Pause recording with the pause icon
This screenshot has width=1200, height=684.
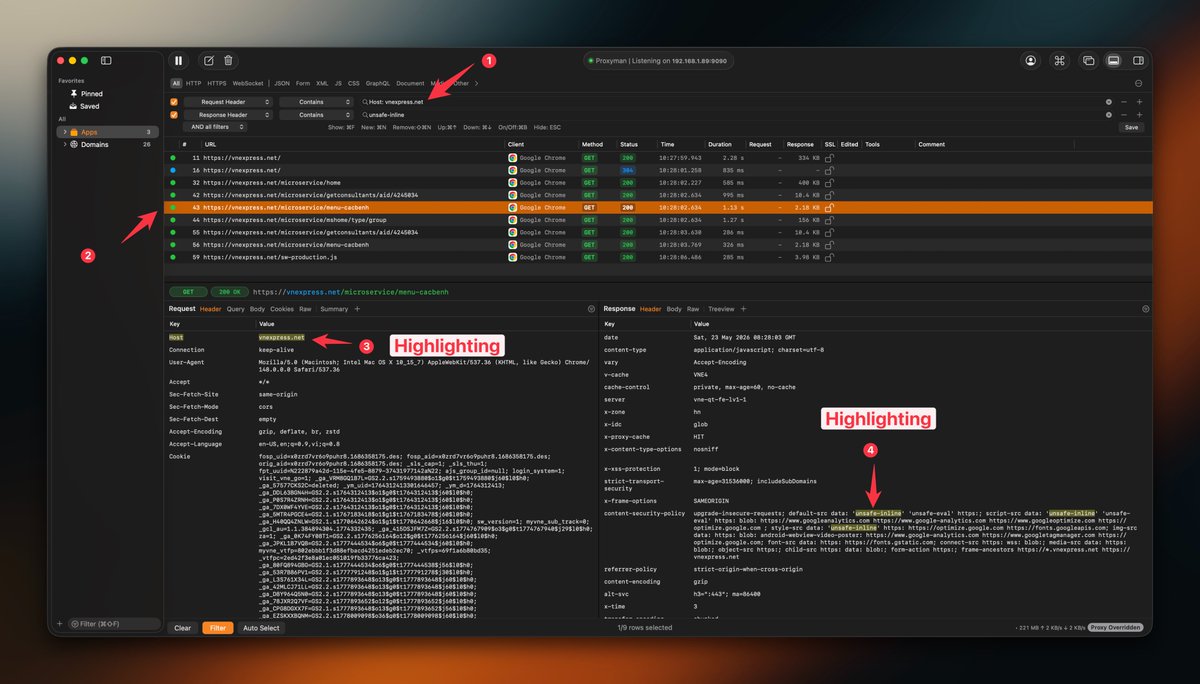tap(179, 61)
